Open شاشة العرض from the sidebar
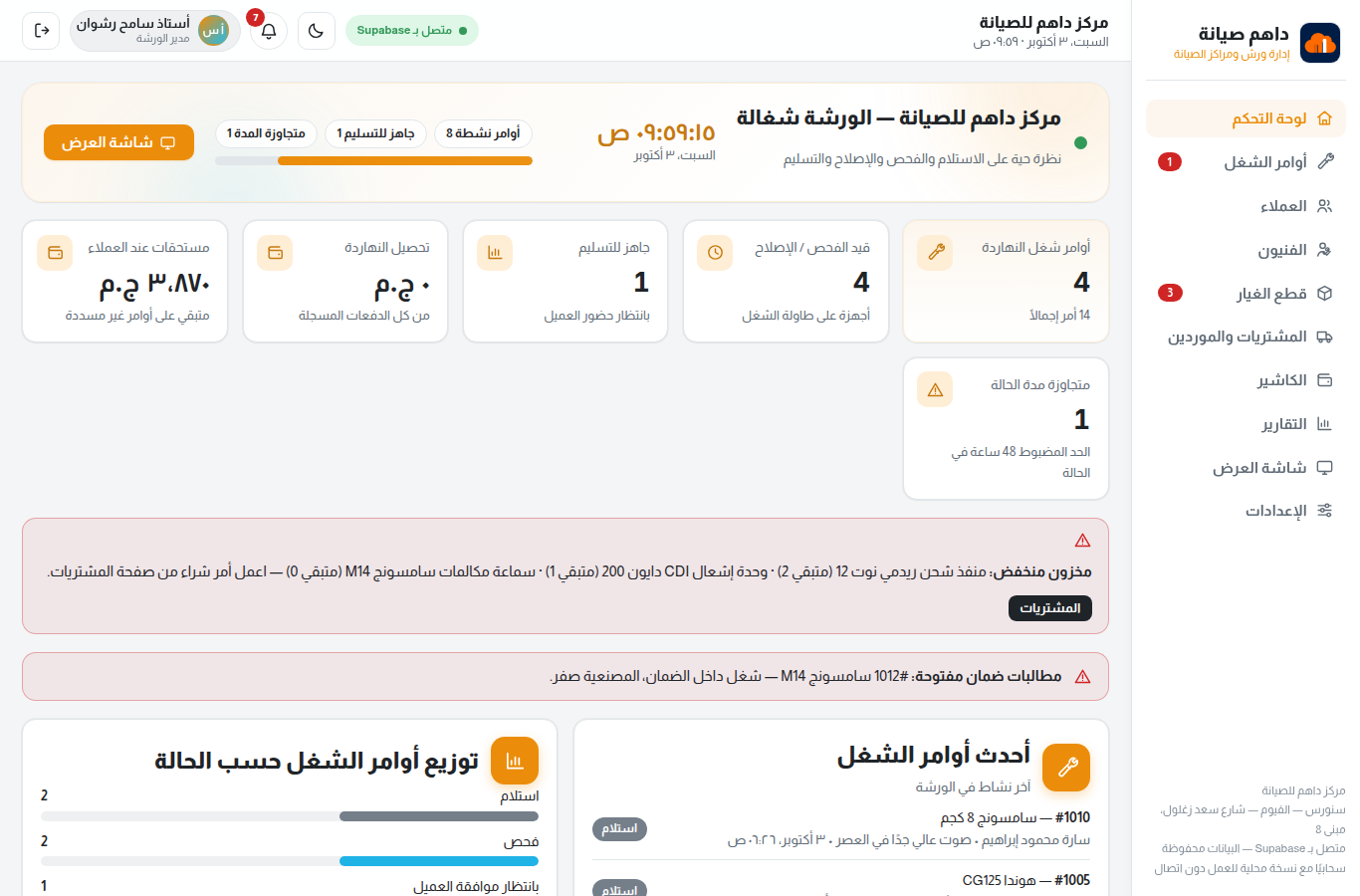Image resolution: width=1360 pixels, height=896 pixels. pos(1246,468)
